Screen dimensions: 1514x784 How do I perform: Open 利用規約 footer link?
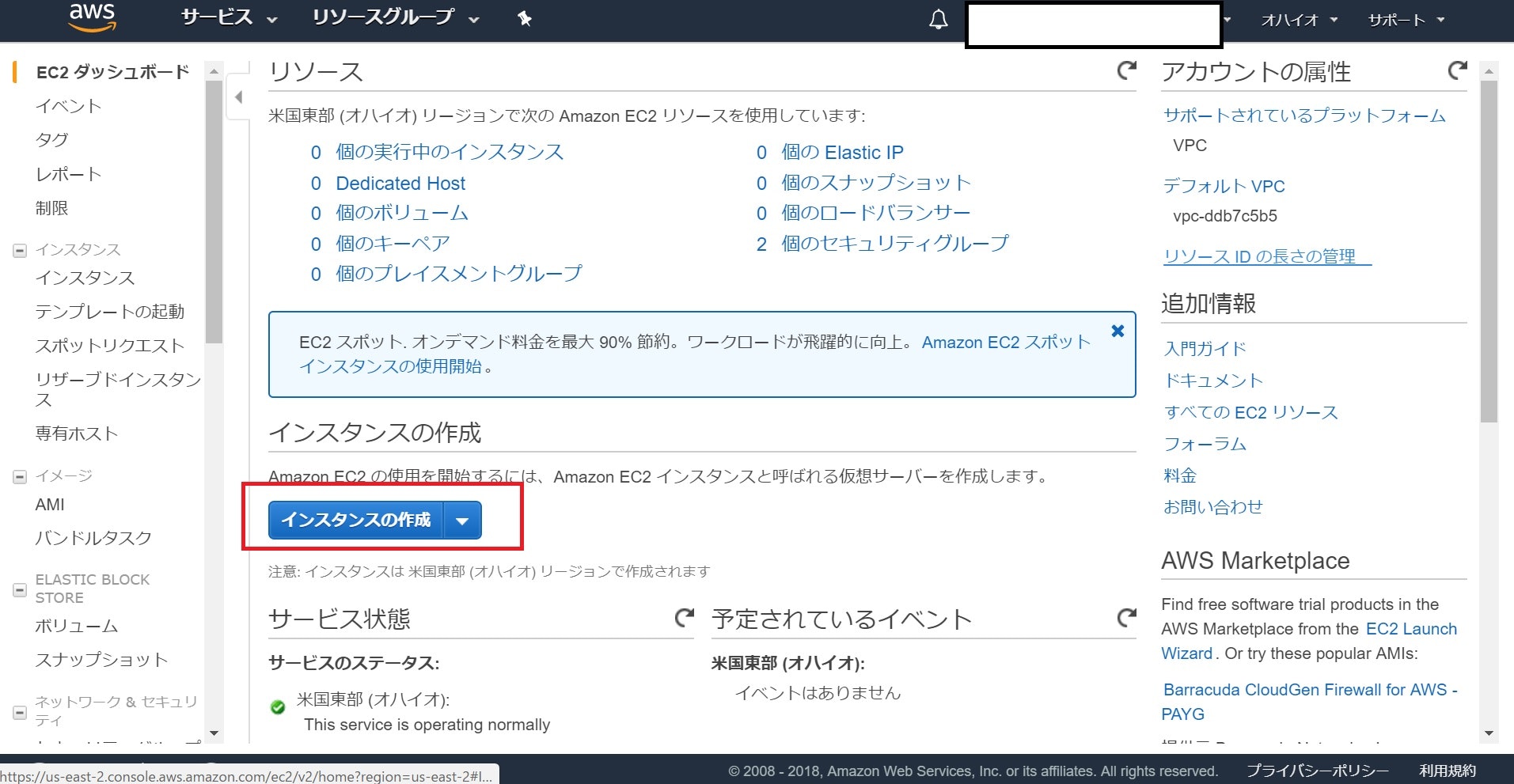click(1448, 771)
